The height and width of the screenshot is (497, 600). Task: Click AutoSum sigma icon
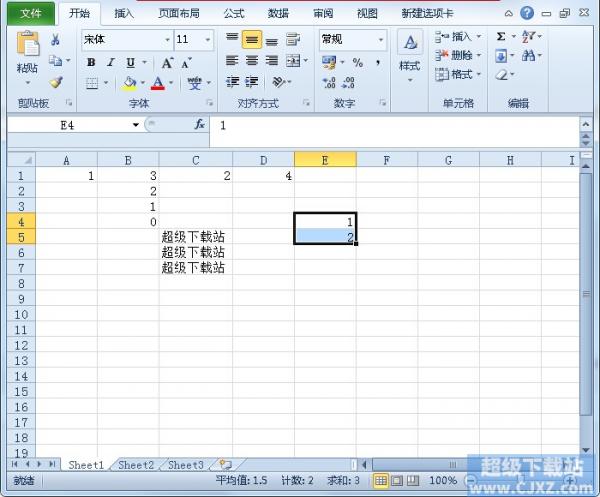[x=501, y=37]
